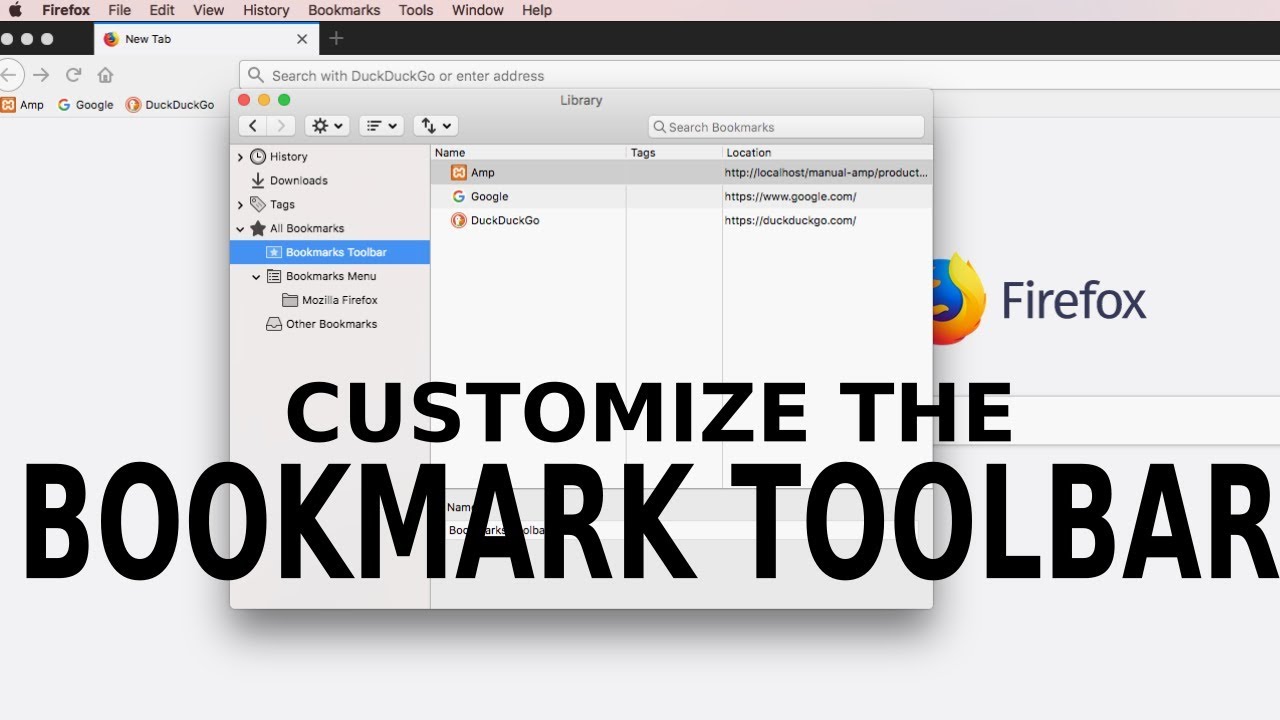Click the Amp favicon in Library list
1280x720 pixels.
(459, 173)
